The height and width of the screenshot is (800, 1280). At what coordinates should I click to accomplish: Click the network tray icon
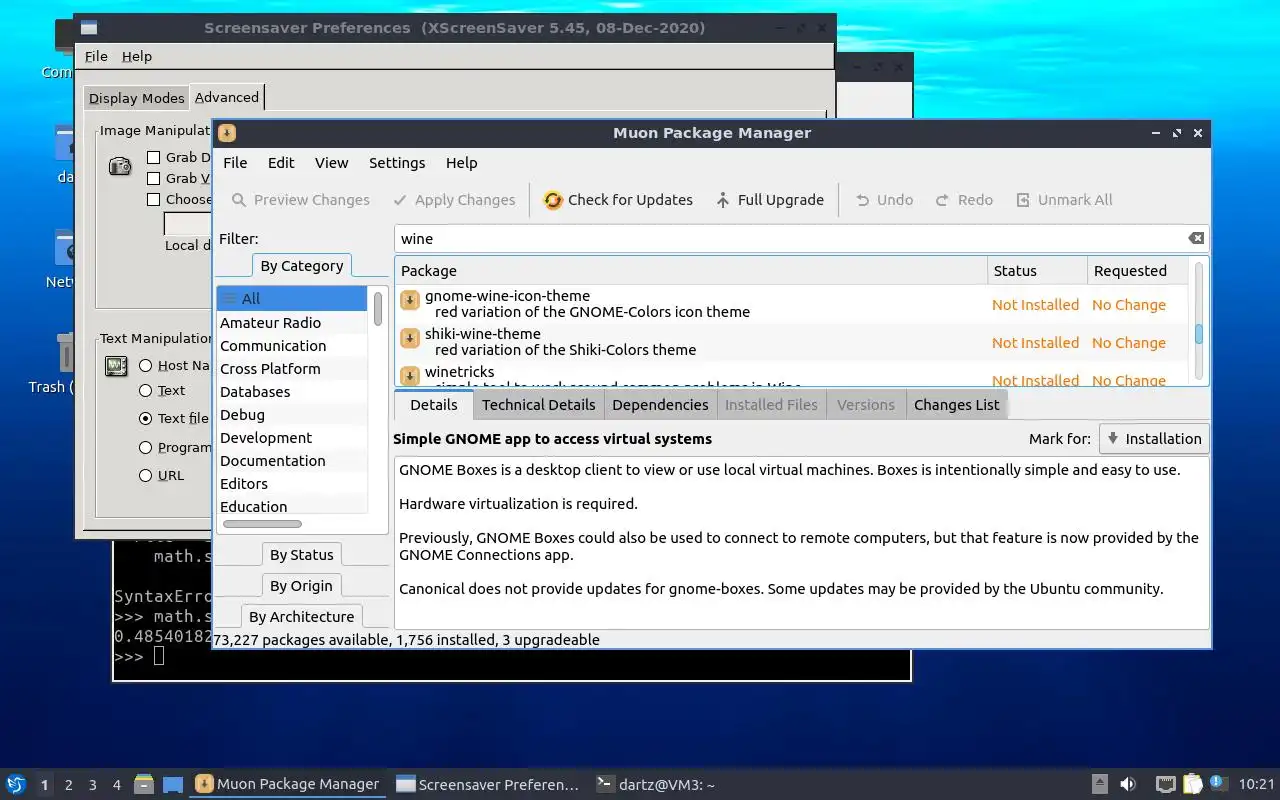tap(1165, 784)
